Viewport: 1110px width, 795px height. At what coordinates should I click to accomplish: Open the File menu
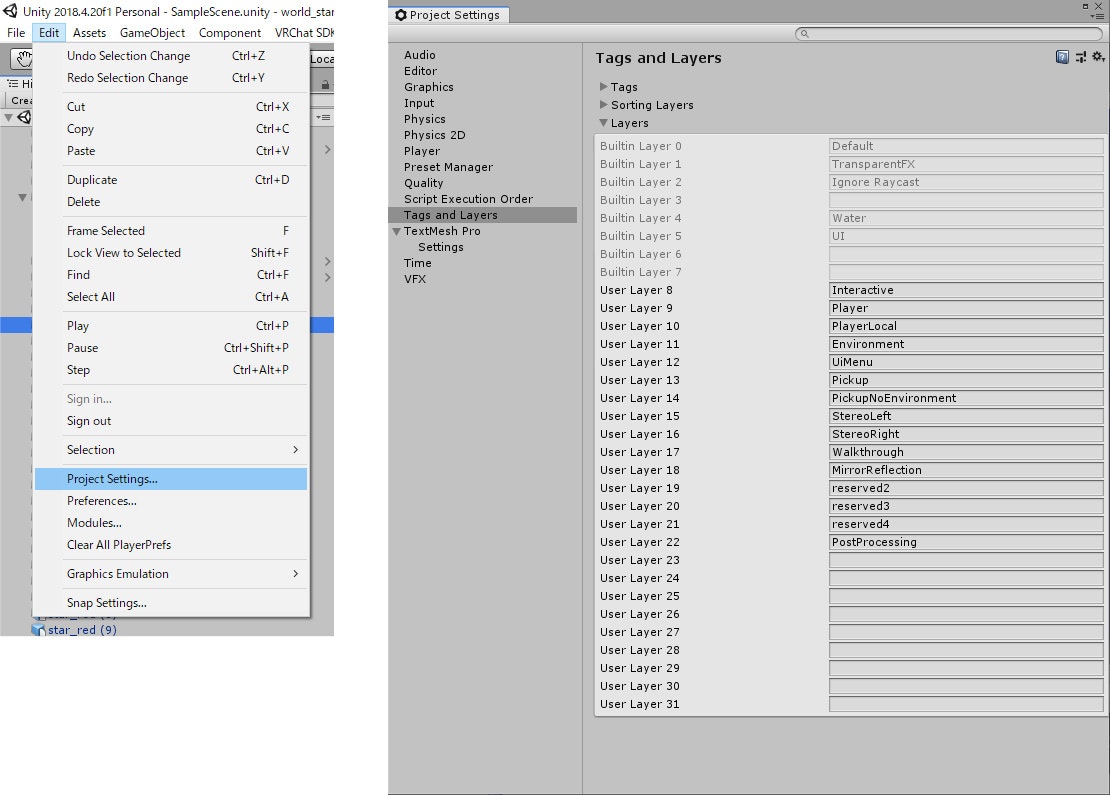[16, 33]
